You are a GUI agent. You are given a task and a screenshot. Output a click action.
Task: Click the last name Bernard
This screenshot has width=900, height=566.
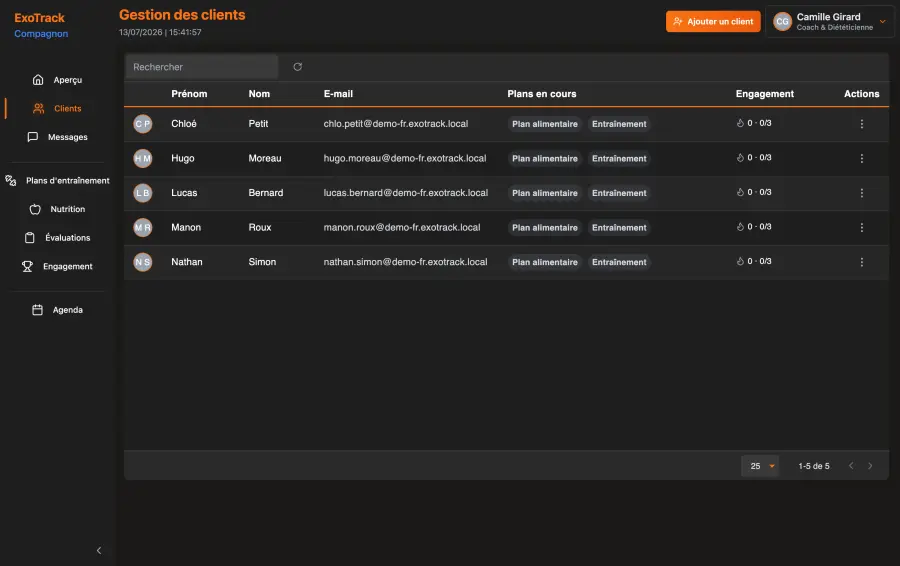[x=266, y=193]
